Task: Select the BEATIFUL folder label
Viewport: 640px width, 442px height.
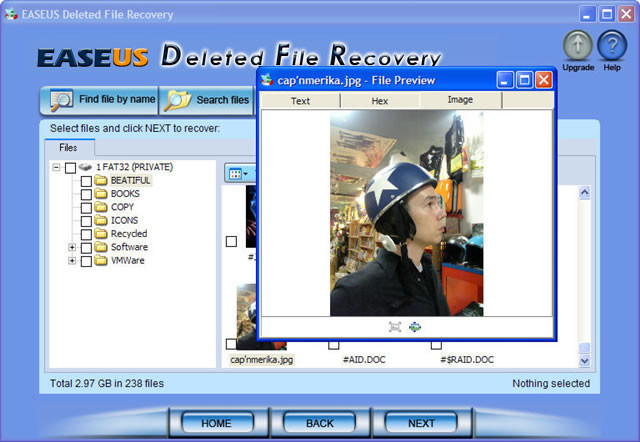Action: (x=131, y=180)
